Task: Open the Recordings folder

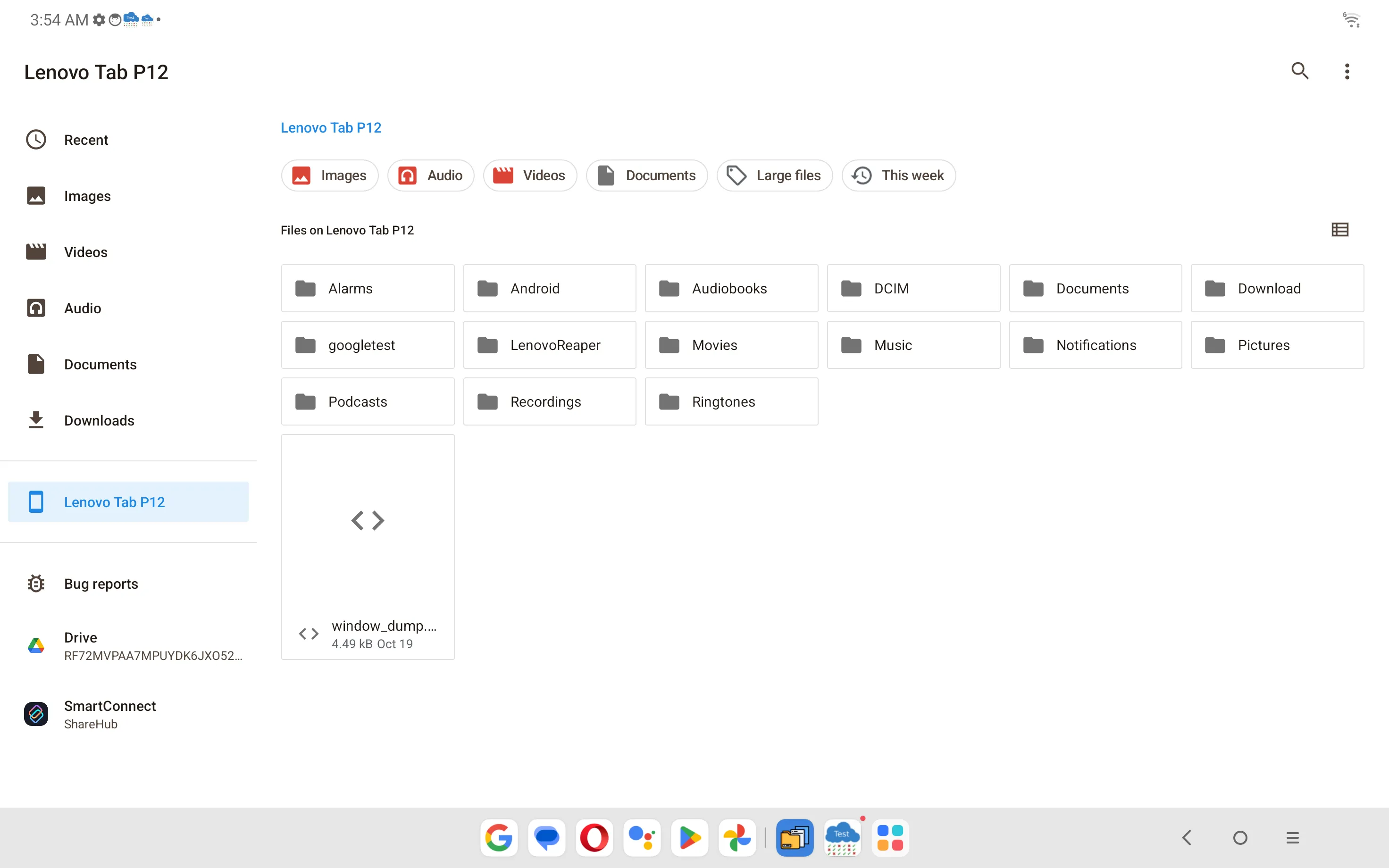Action: [x=549, y=401]
